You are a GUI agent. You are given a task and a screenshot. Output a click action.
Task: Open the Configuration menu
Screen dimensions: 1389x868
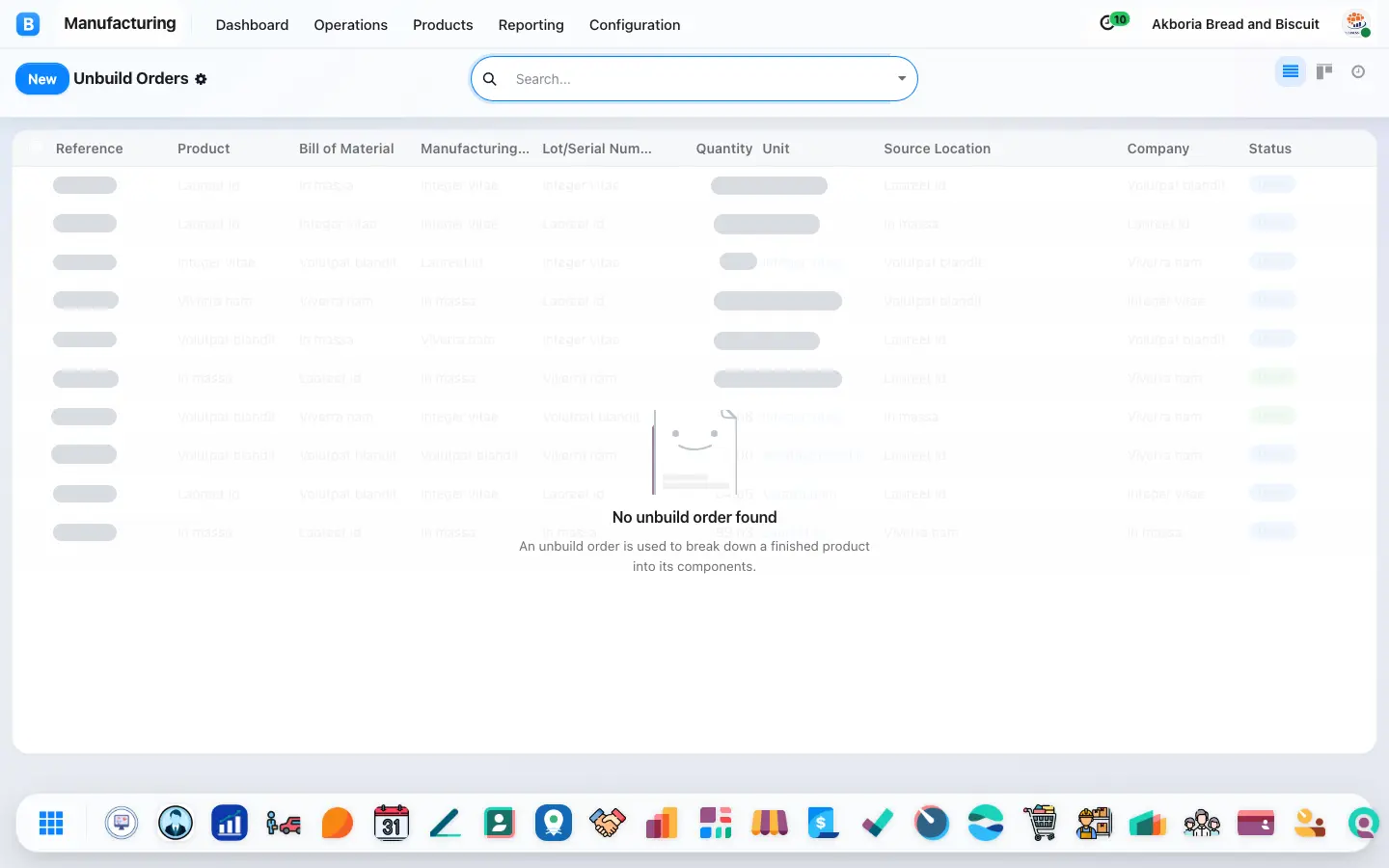(x=635, y=25)
